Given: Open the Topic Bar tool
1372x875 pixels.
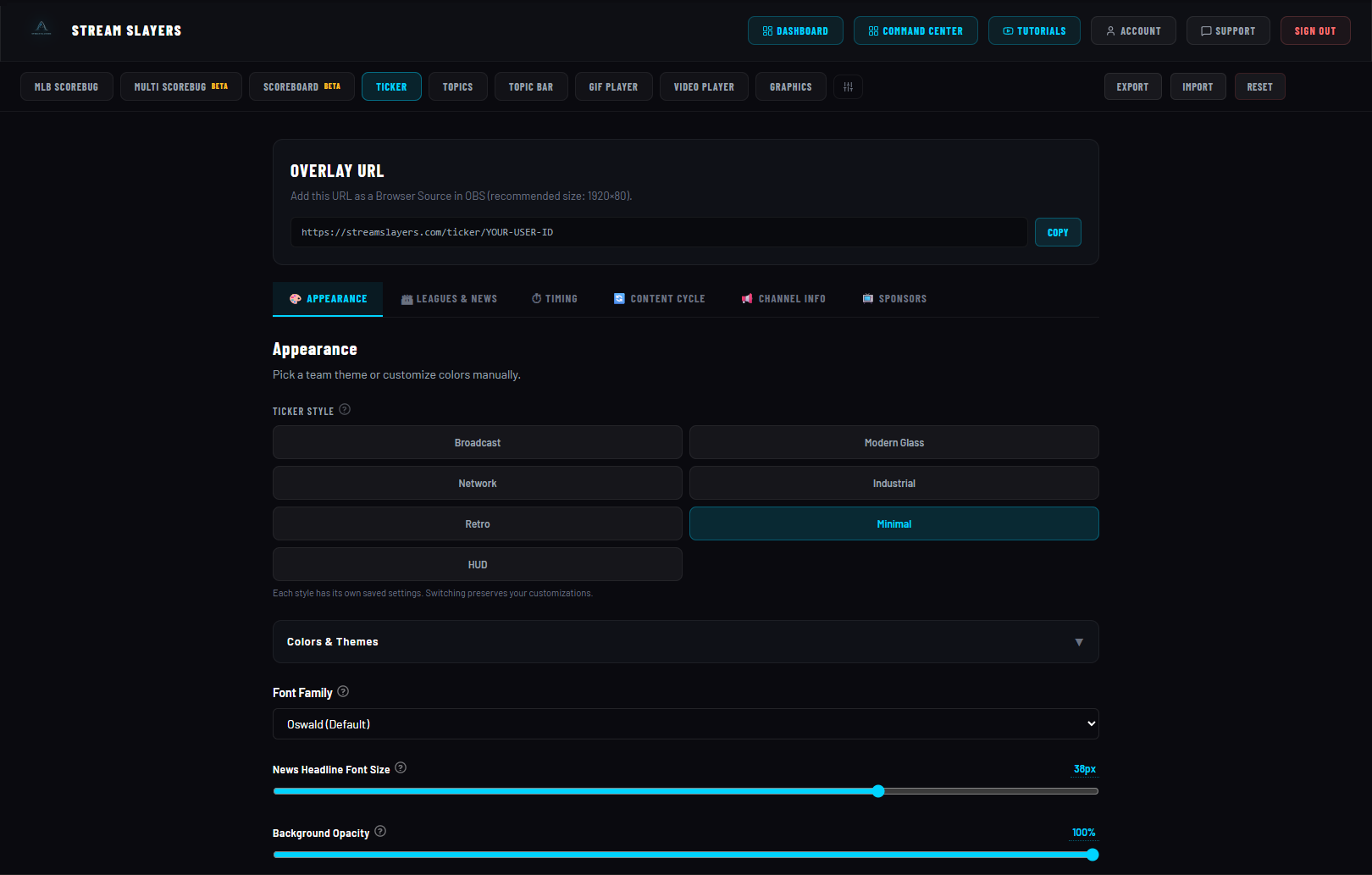Looking at the screenshot, I should click(x=531, y=86).
